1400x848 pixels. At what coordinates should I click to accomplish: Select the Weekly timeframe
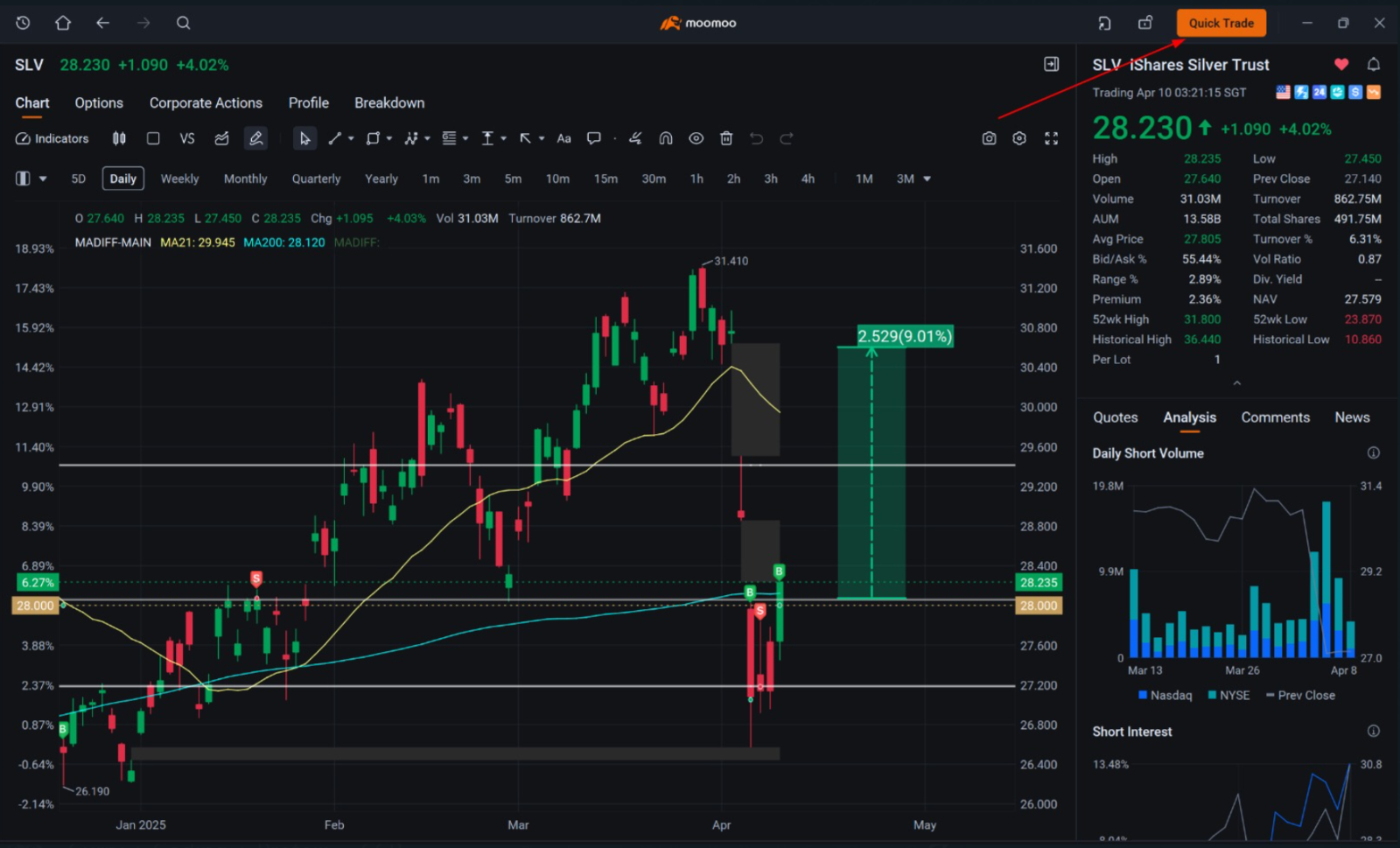pos(179,179)
